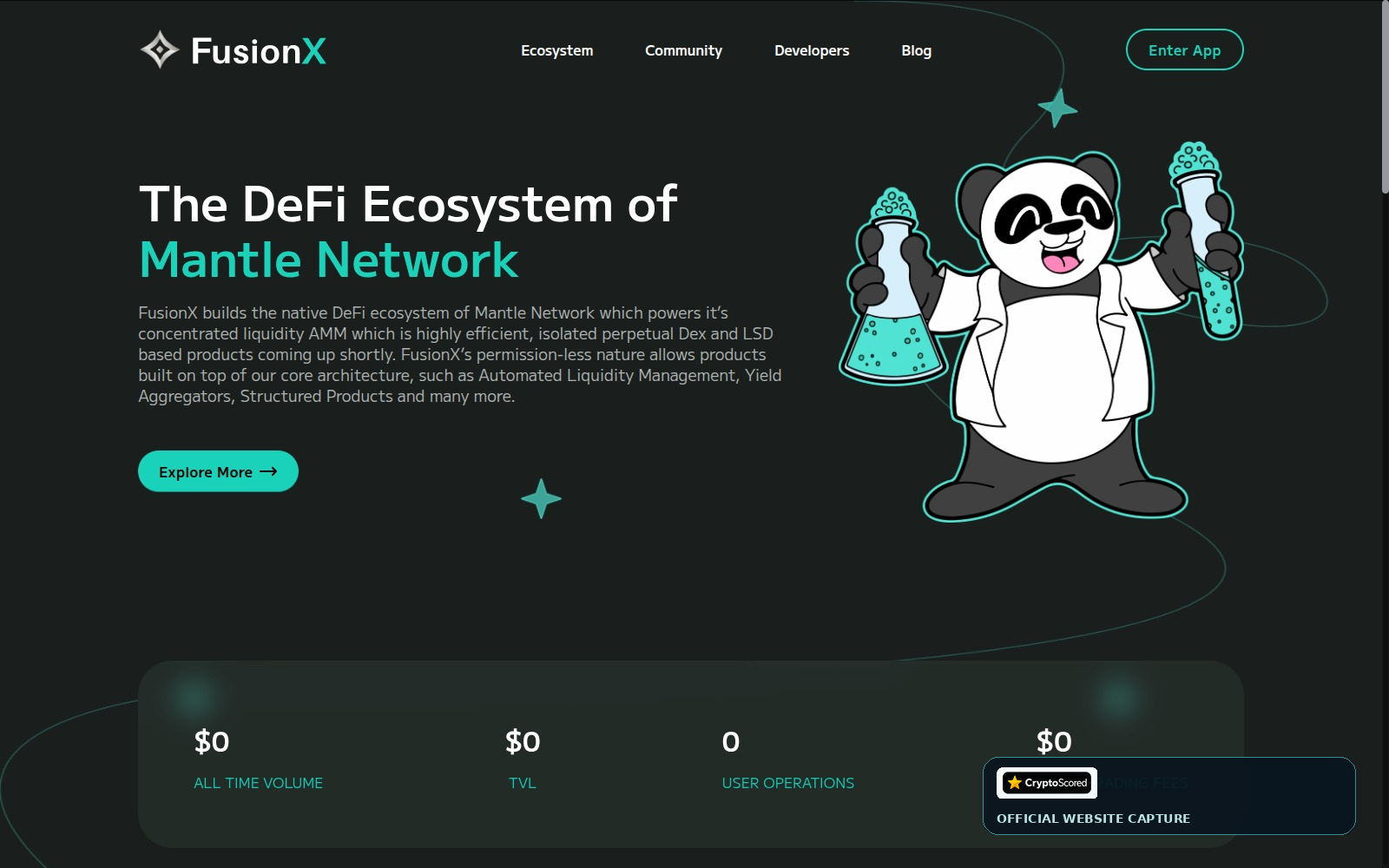Select the 'Mantle Network' heading text
The width and height of the screenshot is (1389, 868).
(328, 260)
